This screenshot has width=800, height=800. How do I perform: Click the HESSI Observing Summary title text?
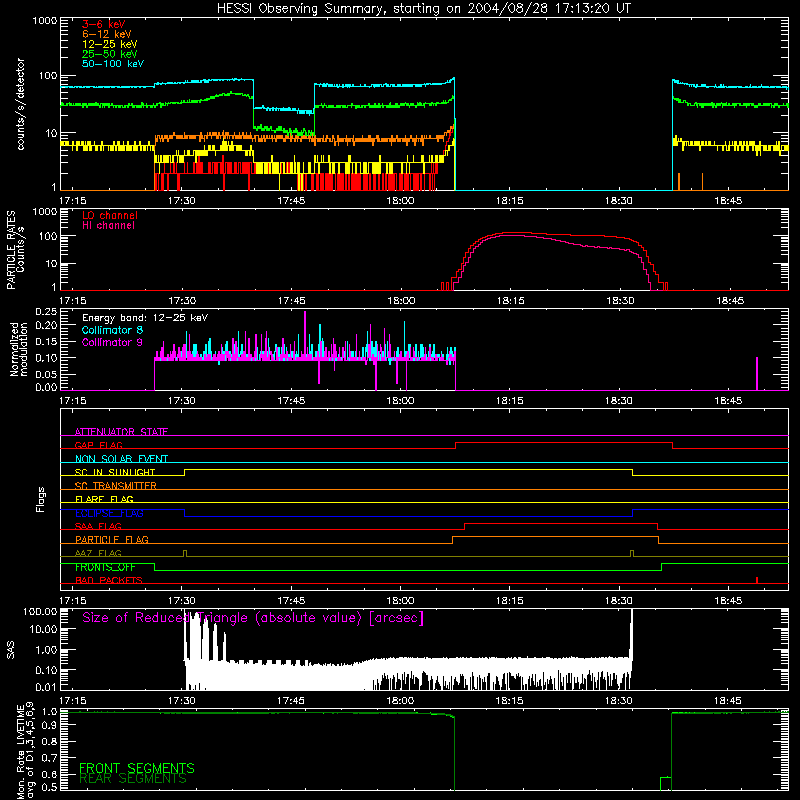[423, 9]
